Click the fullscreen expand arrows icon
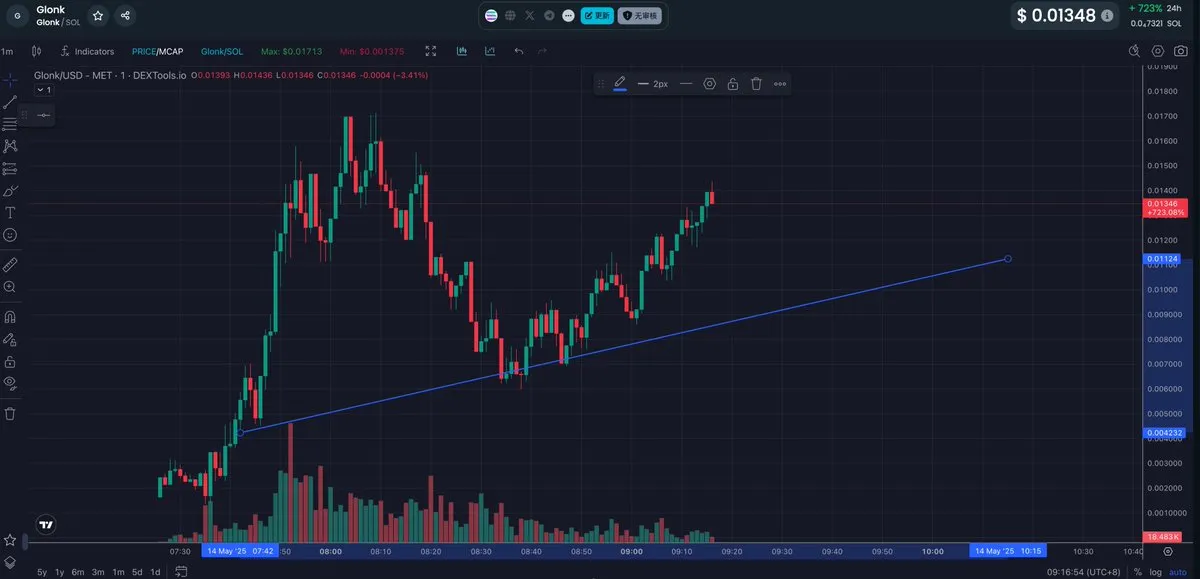Viewport: 1200px width, 579px height. [x=431, y=51]
